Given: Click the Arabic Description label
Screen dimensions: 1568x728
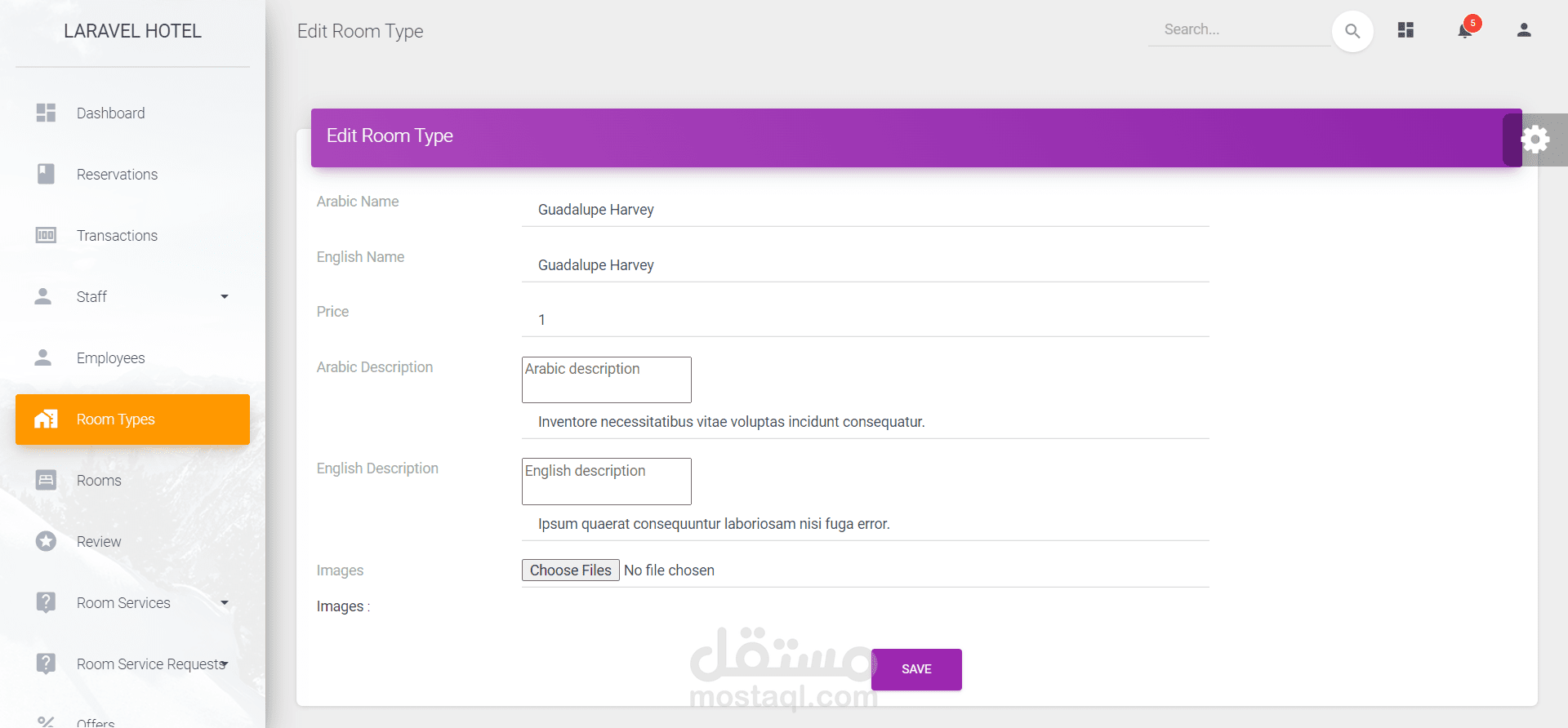Looking at the screenshot, I should (x=375, y=367).
